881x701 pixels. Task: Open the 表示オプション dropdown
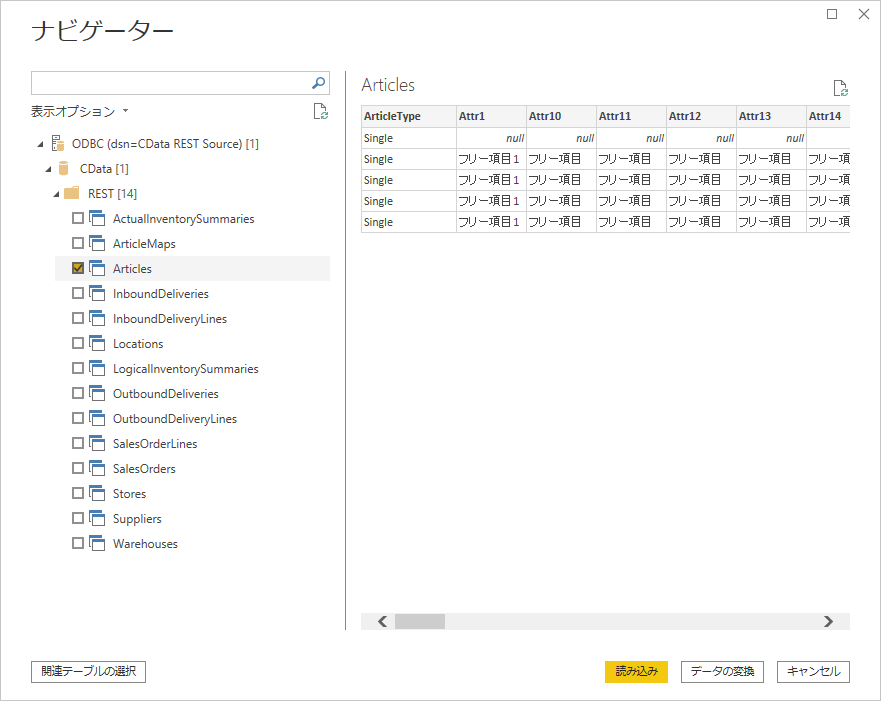(79, 111)
